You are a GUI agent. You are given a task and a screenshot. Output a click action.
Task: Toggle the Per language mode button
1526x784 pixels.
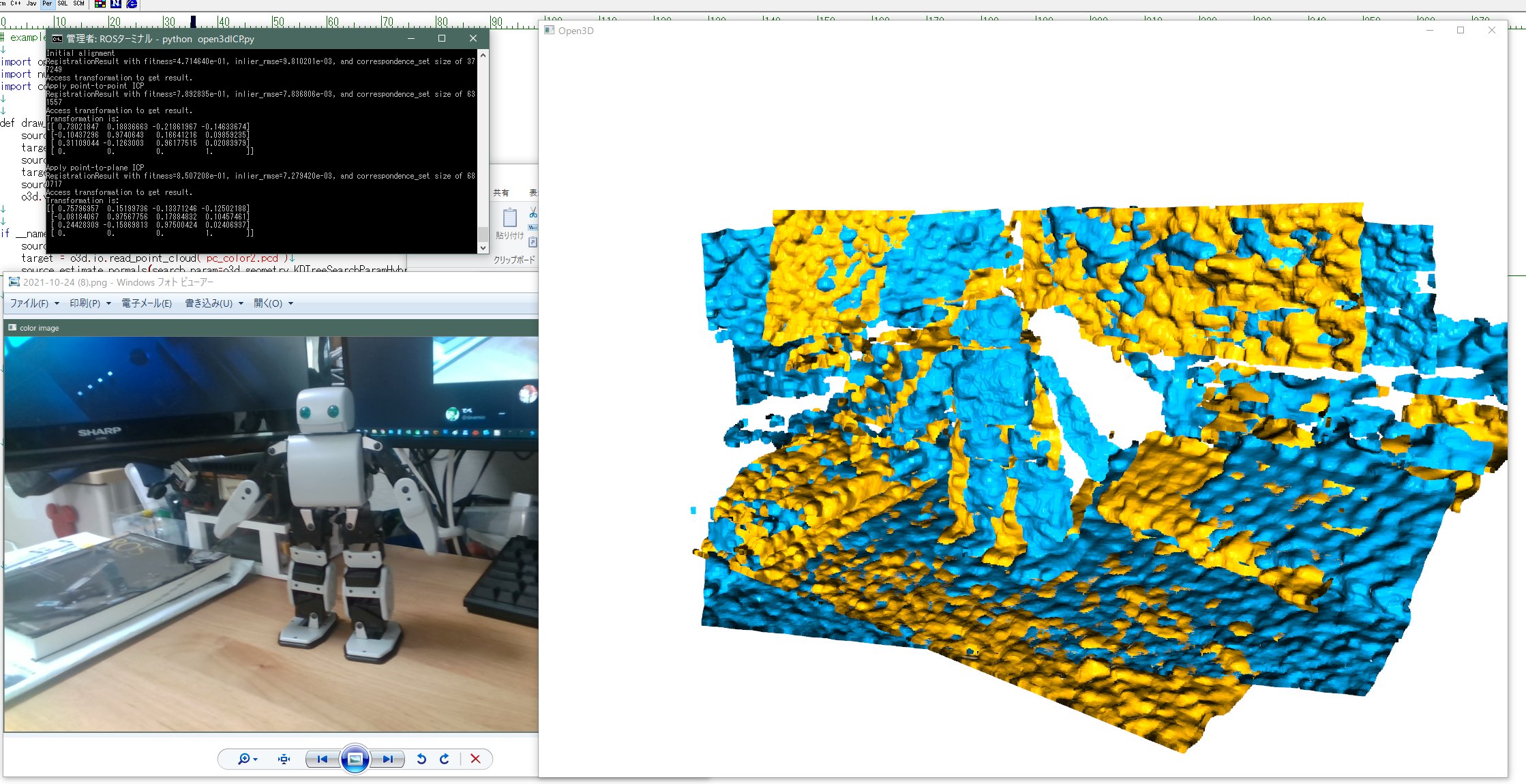(46, 3)
